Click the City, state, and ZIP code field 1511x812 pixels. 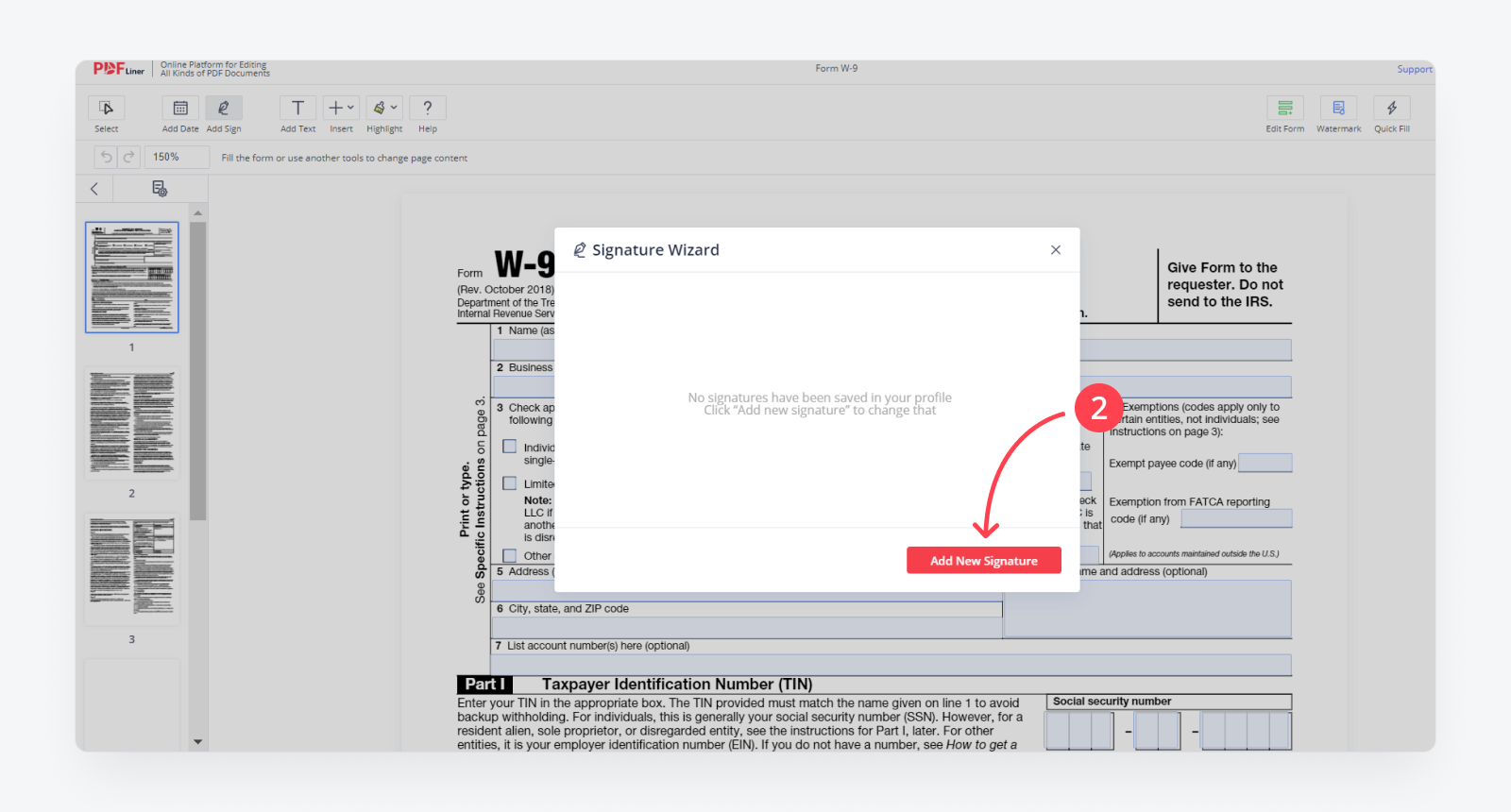pyautogui.click(x=747, y=627)
